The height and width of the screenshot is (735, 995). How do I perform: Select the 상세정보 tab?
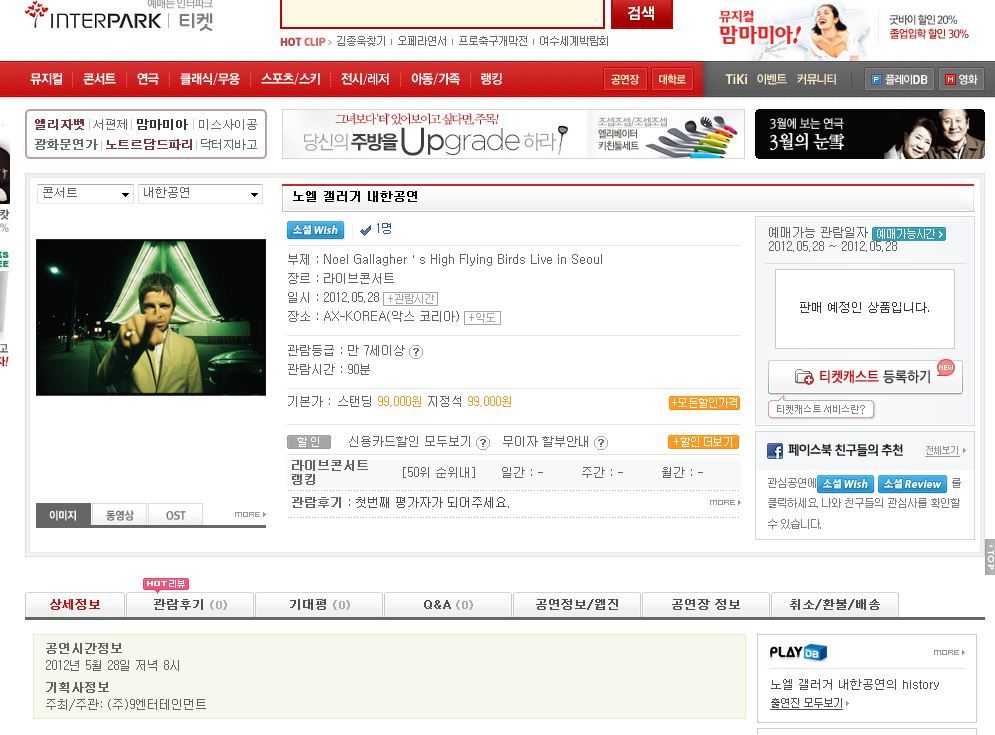[75, 604]
